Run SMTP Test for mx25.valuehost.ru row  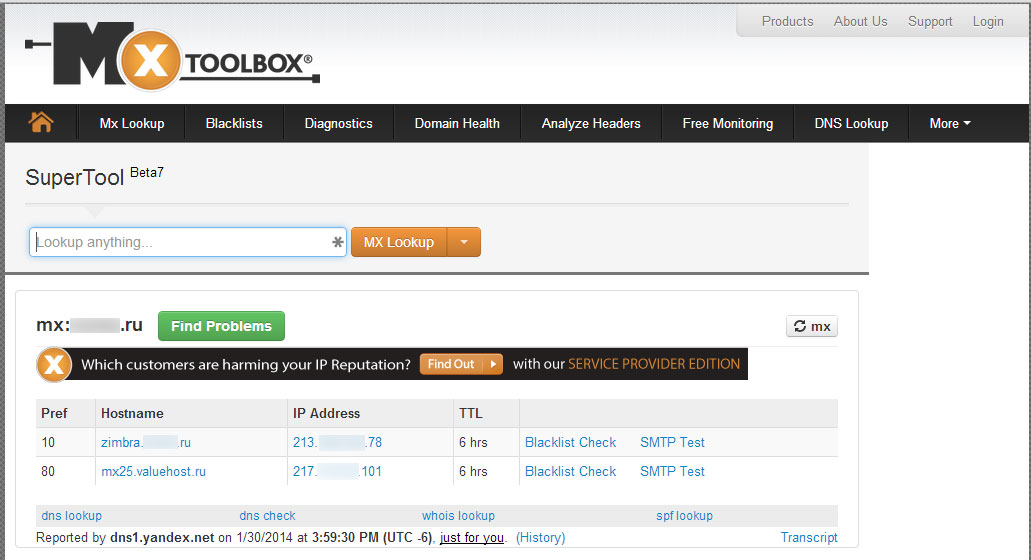point(673,471)
